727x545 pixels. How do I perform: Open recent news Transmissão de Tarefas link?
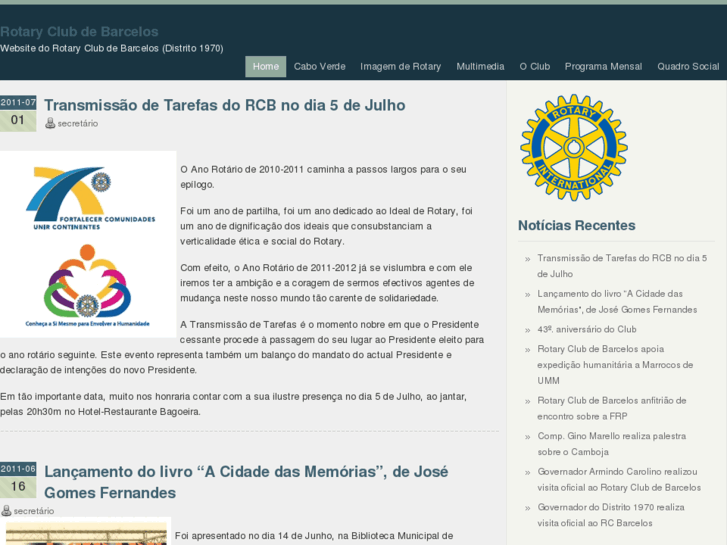(622, 266)
